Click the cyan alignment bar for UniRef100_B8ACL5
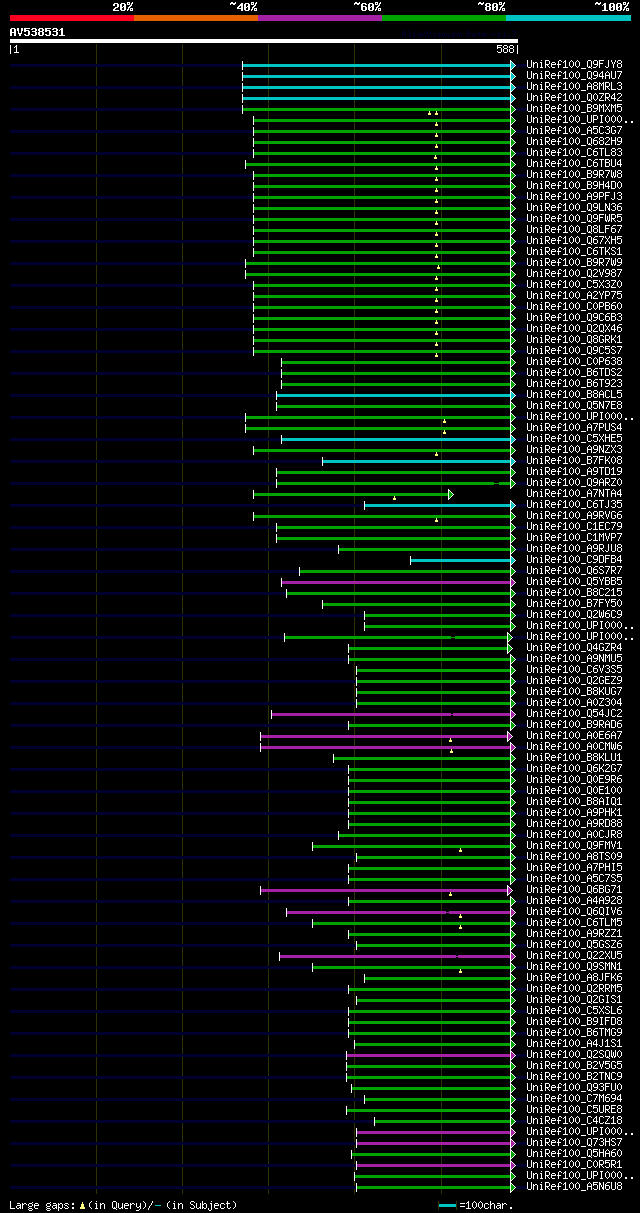 click(x=396, y=394)
